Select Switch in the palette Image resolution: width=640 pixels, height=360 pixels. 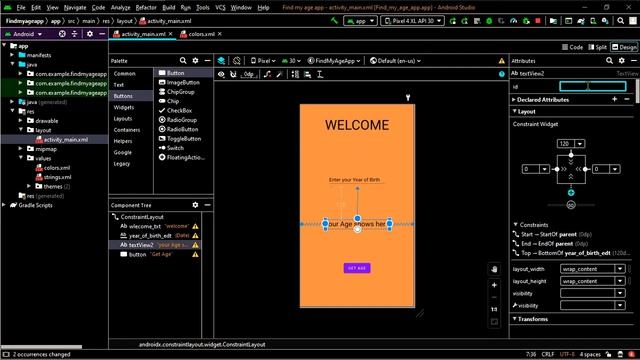(x=175, y=148)
